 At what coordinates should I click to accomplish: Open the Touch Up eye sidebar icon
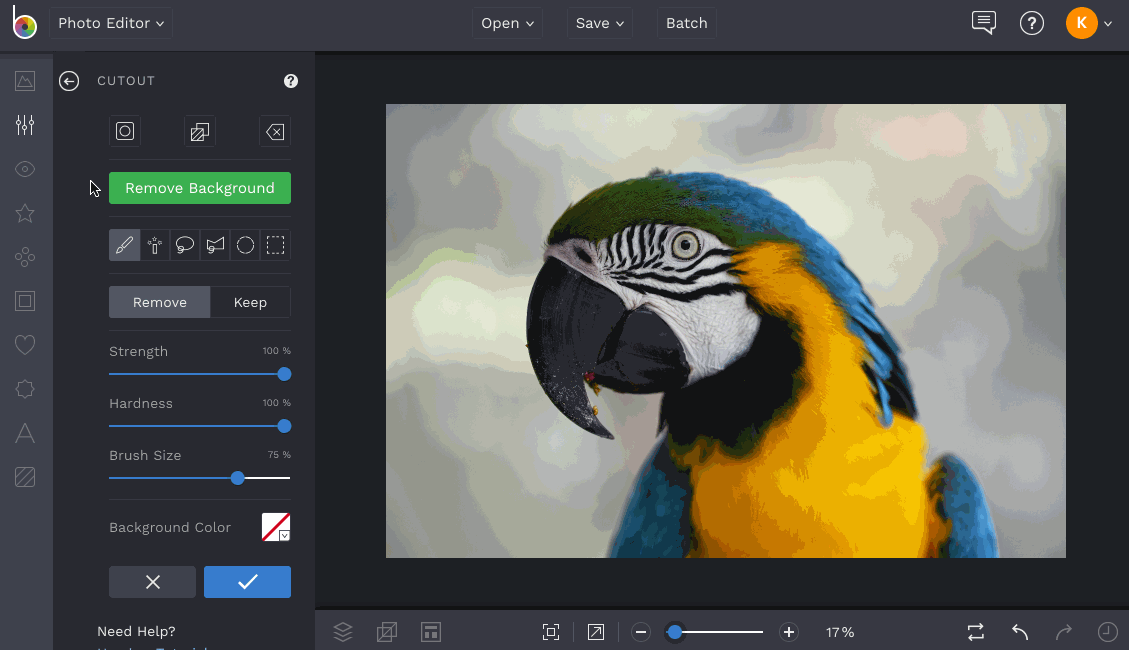(x=25, y=169)
